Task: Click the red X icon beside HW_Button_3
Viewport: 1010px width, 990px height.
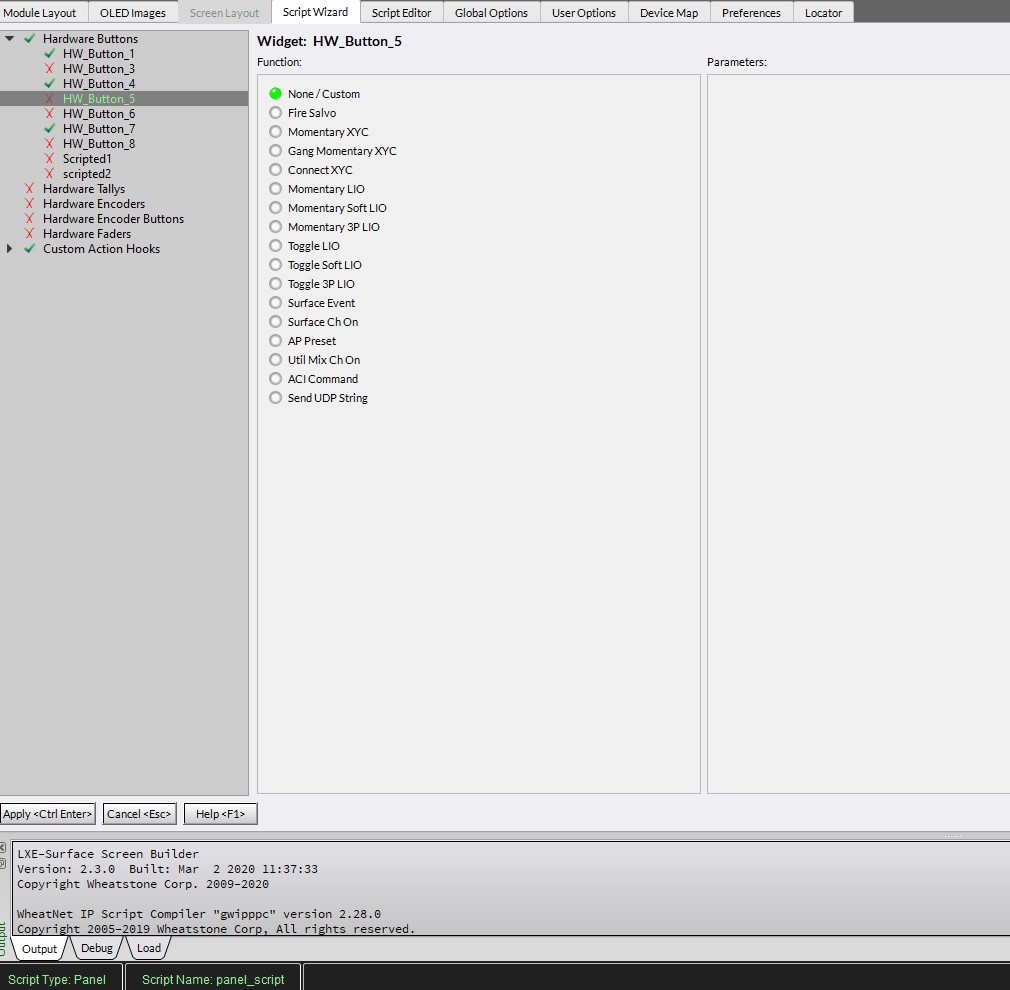Action: (50, 69)
